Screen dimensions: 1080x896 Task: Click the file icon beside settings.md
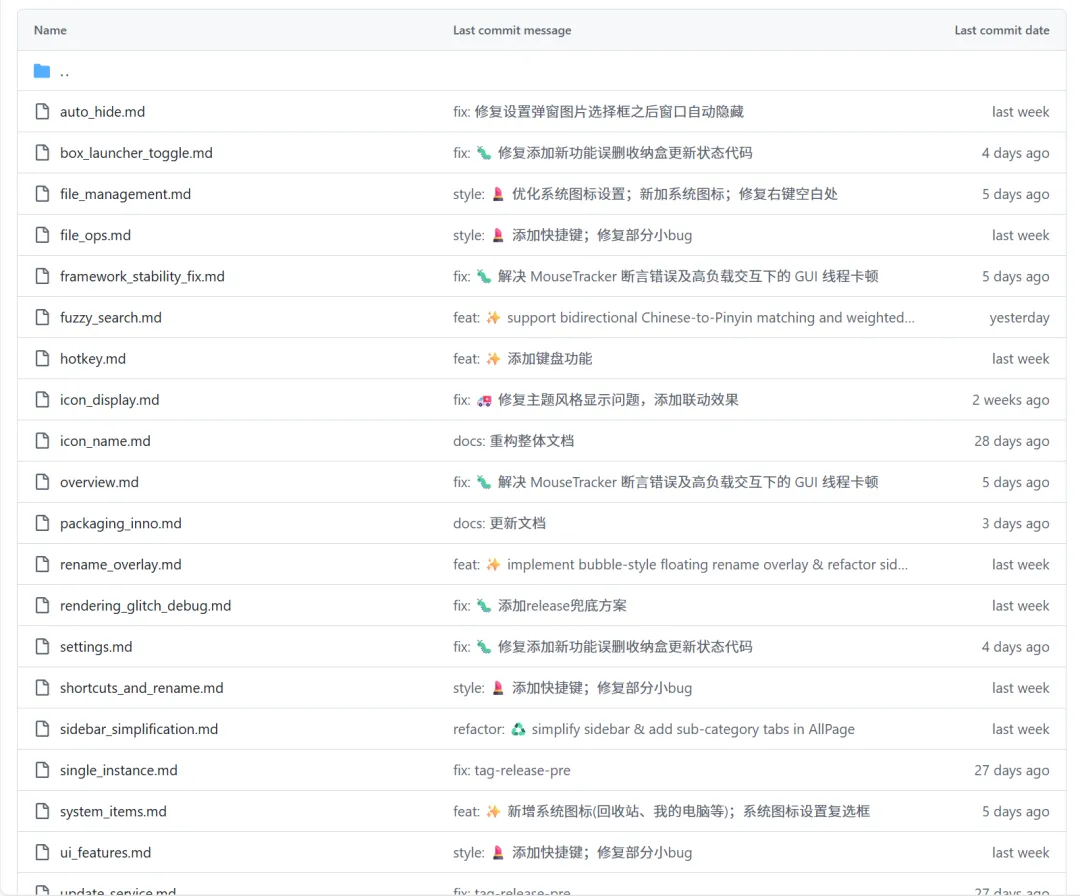[x=42, y=647]
